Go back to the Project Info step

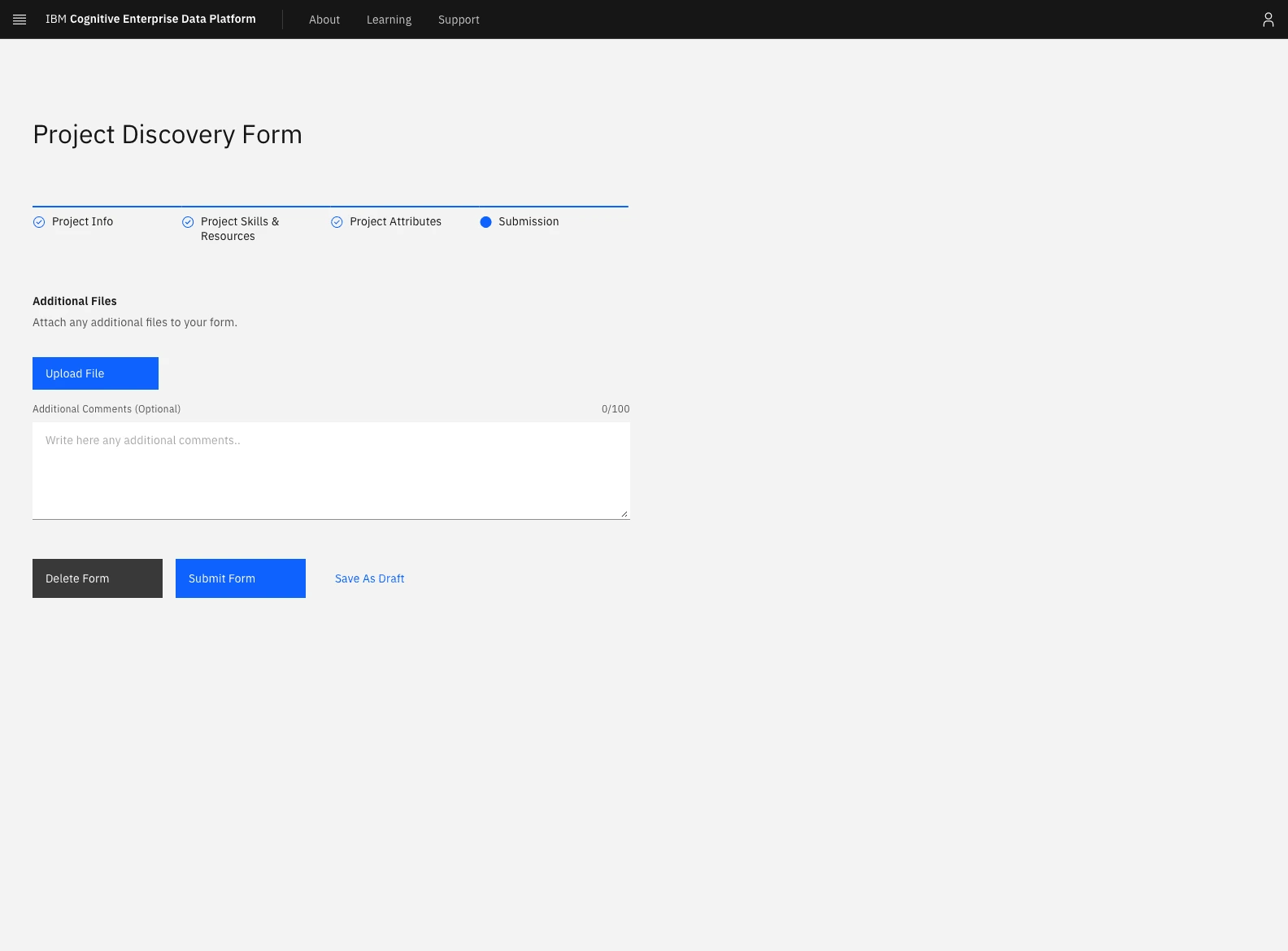(82, 221)
